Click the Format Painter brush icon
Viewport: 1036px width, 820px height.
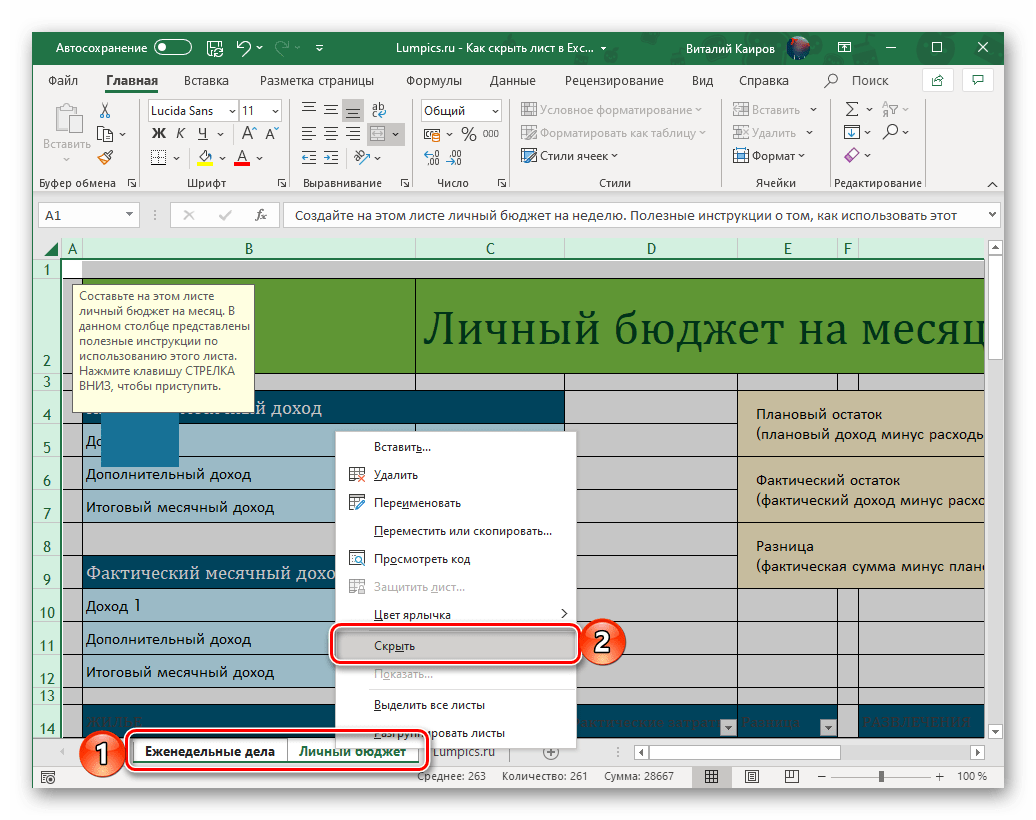(104, 156)
